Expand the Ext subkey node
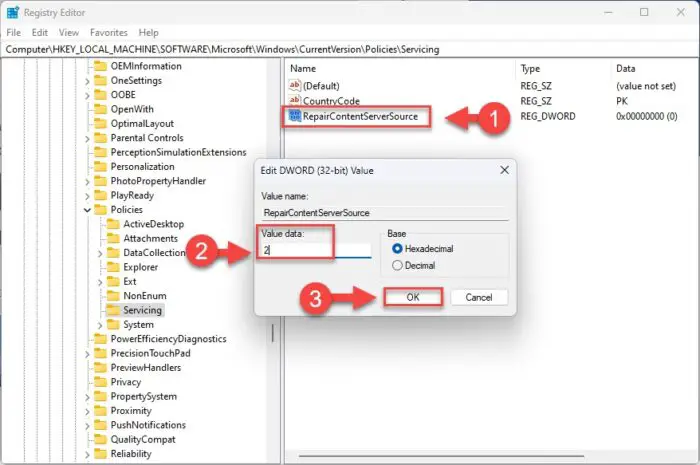The image size is (700, 465). 100,282
